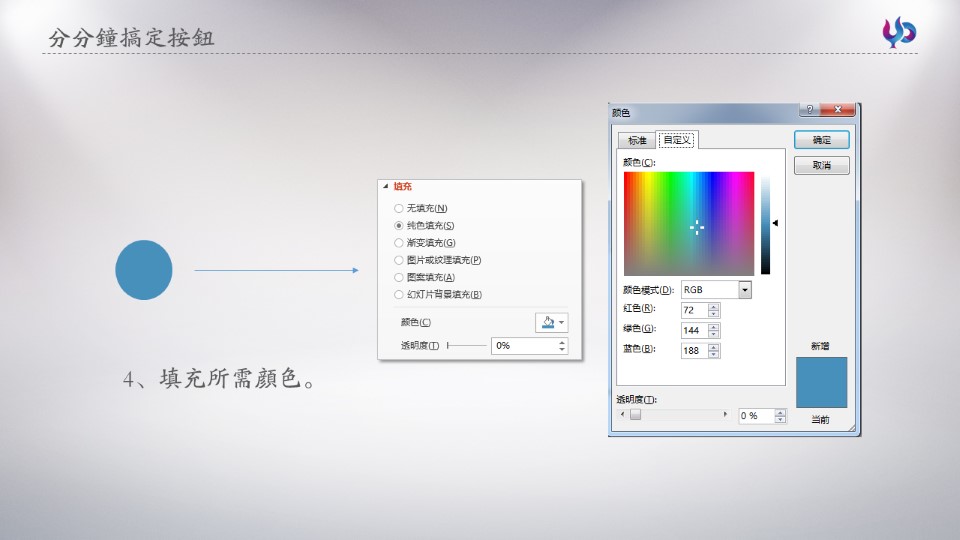Viewport: 960px width, 540px height.
Task: Select the 自定义 tab
Action: tap(677, 140)
